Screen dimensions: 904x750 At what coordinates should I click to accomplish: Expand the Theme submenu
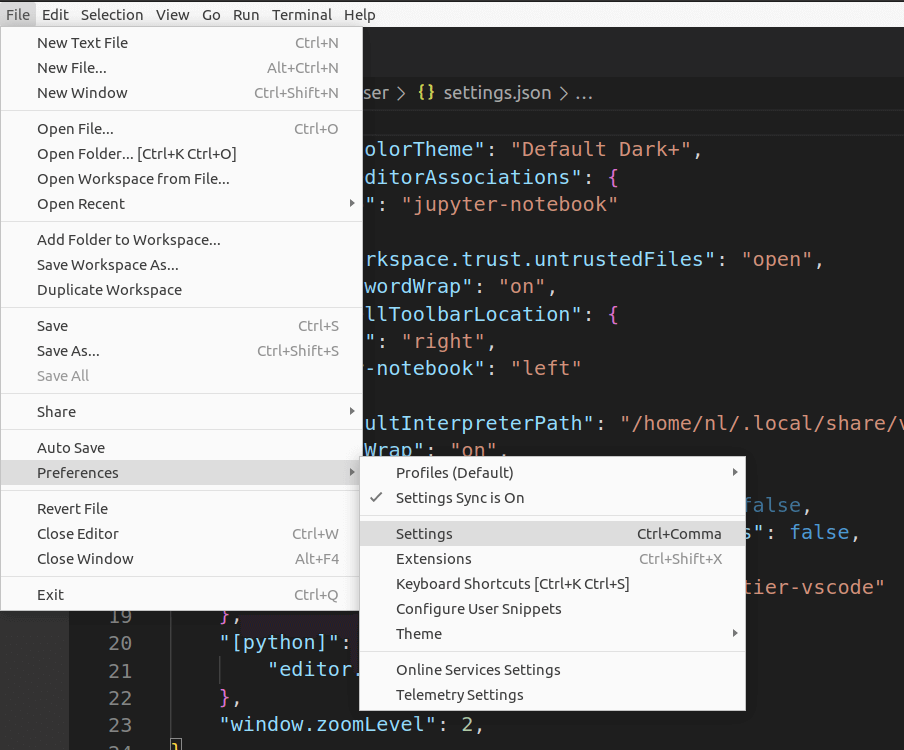point(552,634)
